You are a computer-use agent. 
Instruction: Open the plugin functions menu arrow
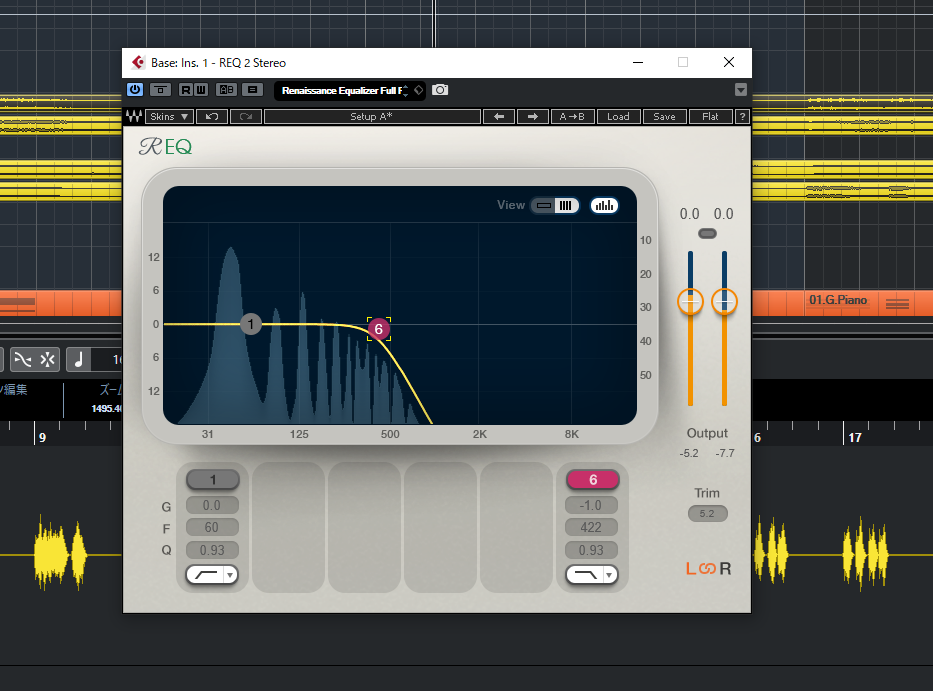(x=741, y=90)
